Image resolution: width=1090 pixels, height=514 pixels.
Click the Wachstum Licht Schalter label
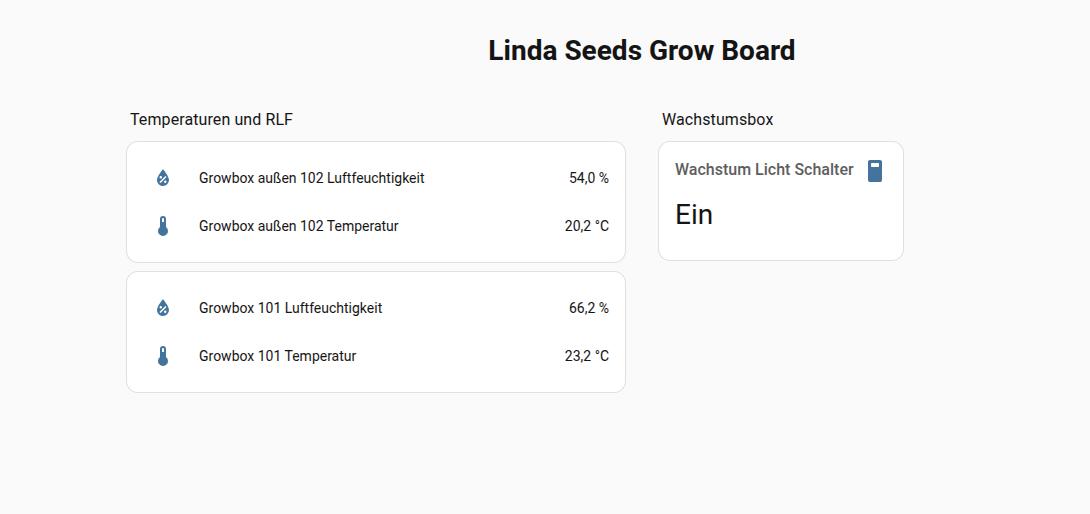coord(764,170)
